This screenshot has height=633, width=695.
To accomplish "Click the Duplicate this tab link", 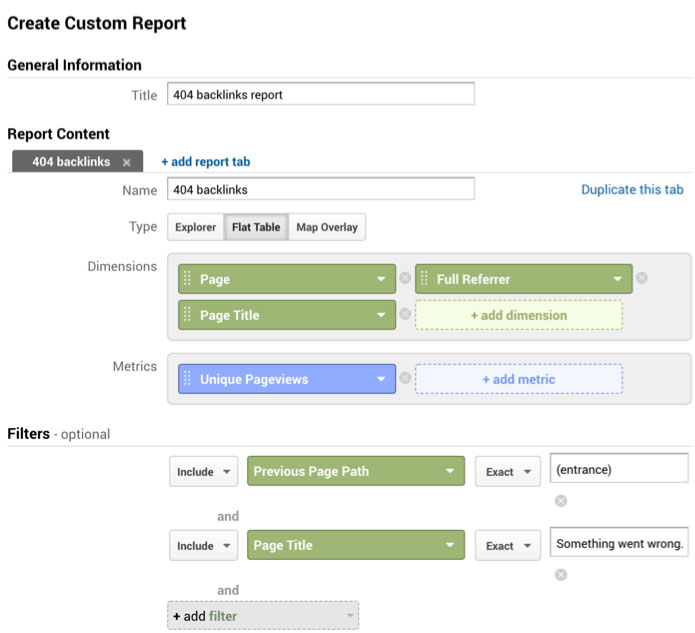I will pyautogui.click(x=632, y=190).
